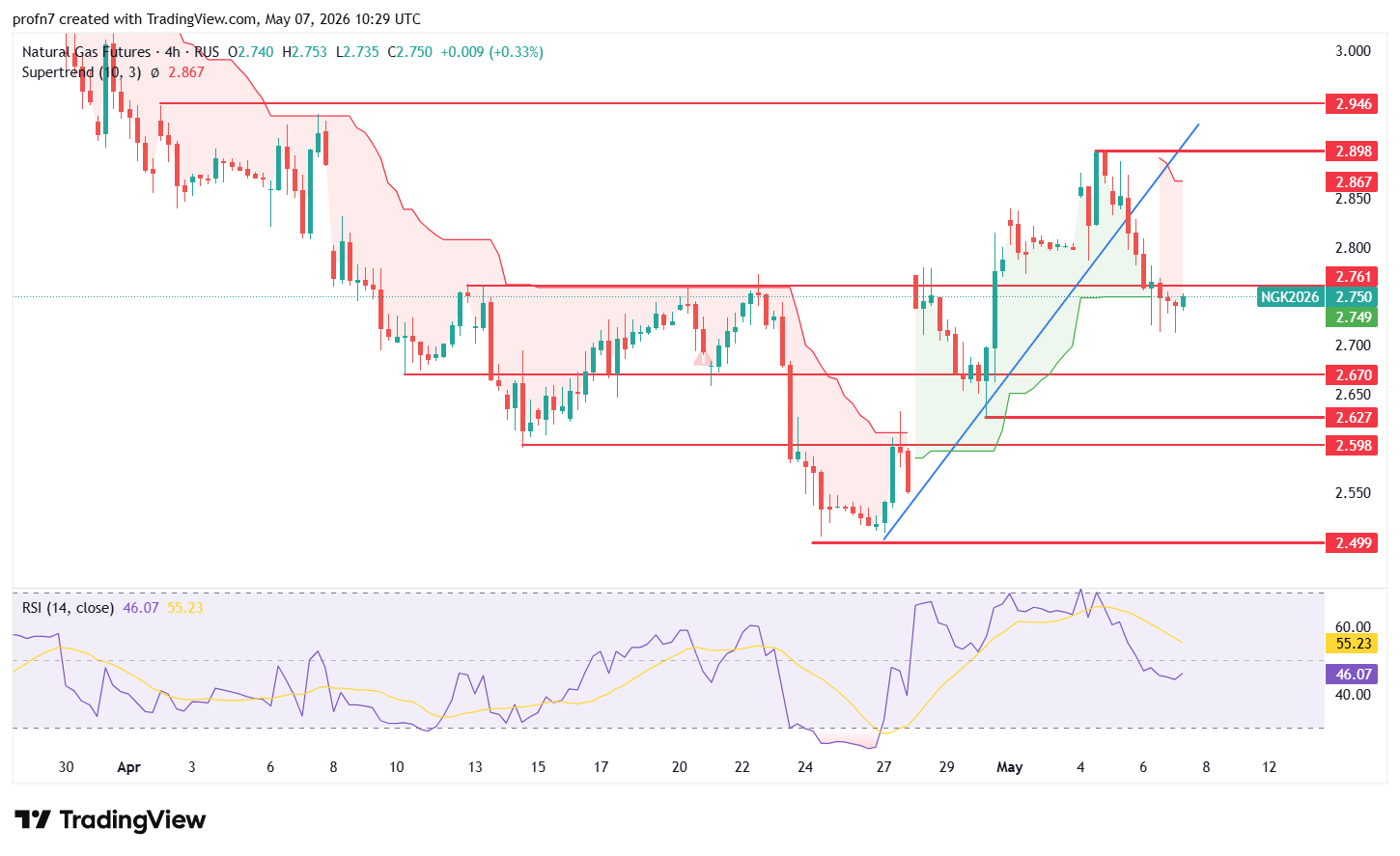This screenshot has height=856, width=1400.
Task: Select the 4h timeframe label in the legend
Action: [173, 52]
